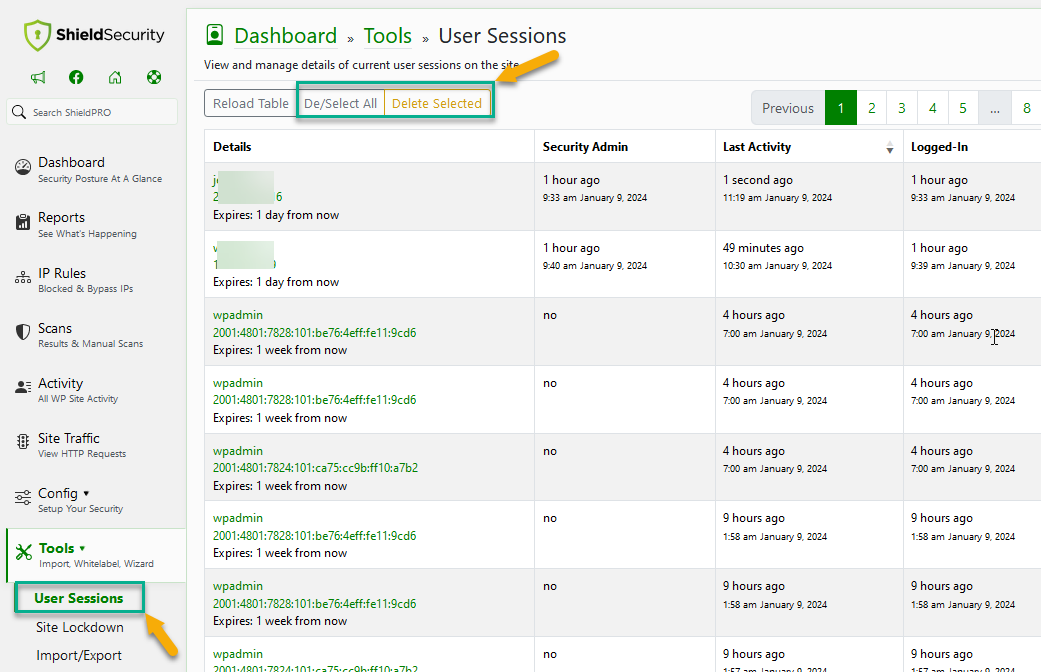
Task: Open the Facebook icon in the sidebar
Action: (x=75, y=77)
